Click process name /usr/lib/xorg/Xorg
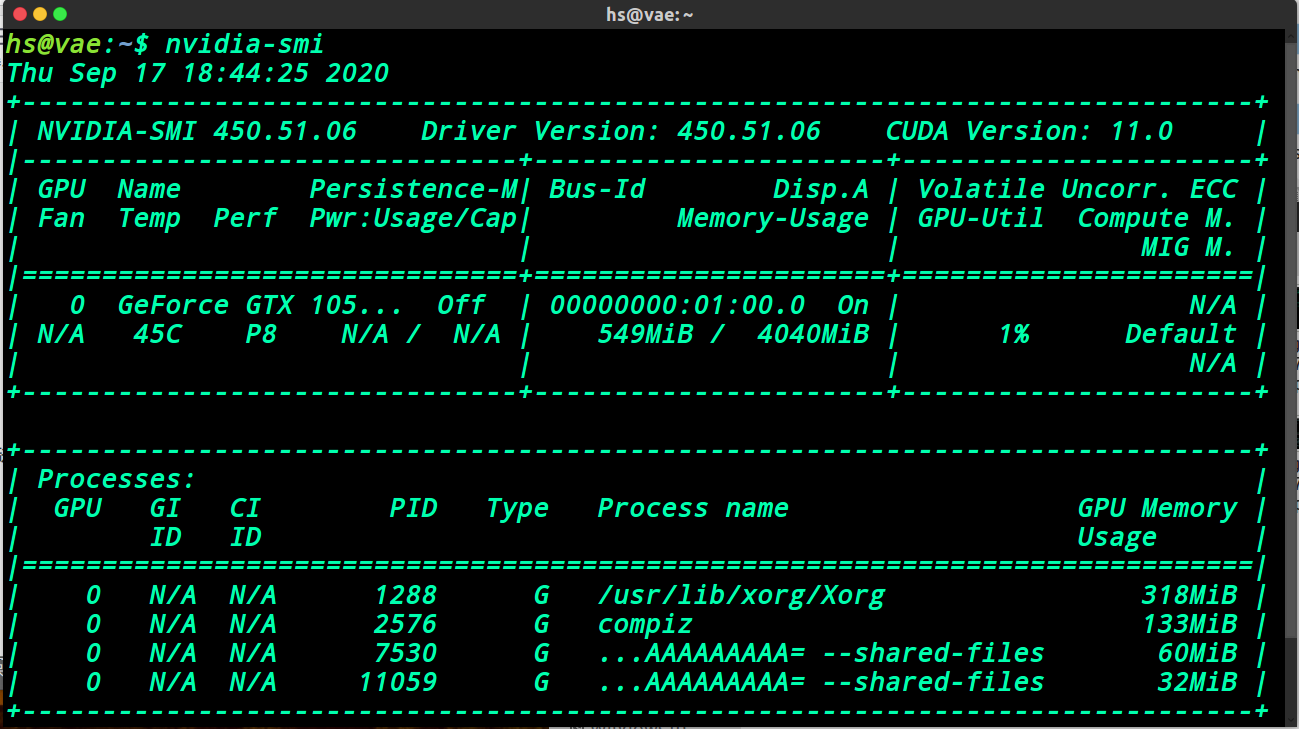The height and width of the screenshot is (729, 1299). point(741,595)
